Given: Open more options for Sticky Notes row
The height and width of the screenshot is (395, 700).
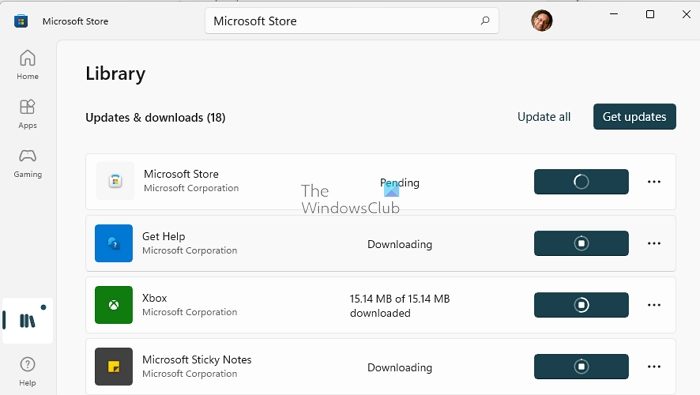Looking at the screenshot, I should (x=654, y=366).
